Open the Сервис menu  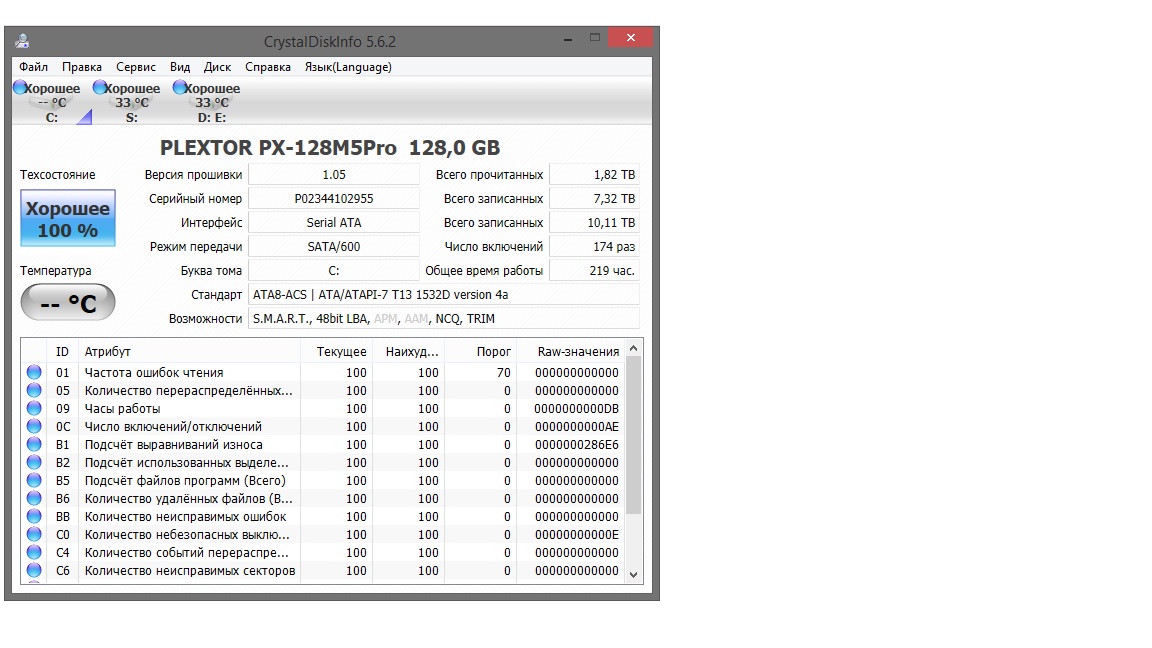click(136, 67)
